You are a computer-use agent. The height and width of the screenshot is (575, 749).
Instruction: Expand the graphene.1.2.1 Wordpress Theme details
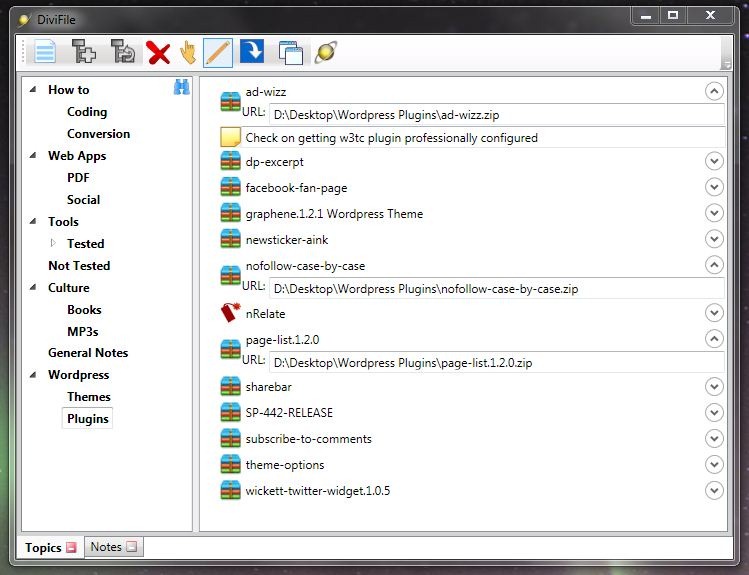(714, 213)
